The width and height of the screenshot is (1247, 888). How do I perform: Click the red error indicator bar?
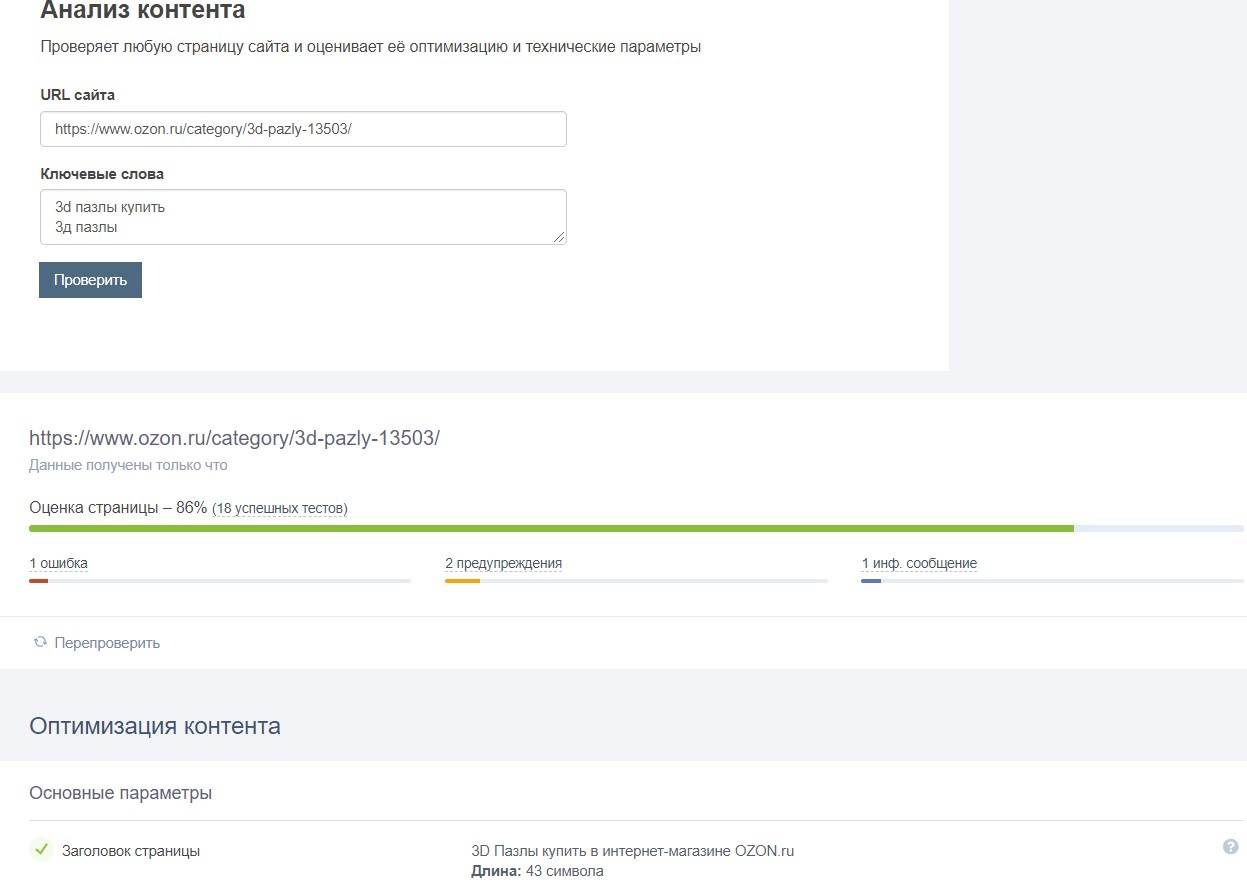pyautogui.click(x=39, y=581)
